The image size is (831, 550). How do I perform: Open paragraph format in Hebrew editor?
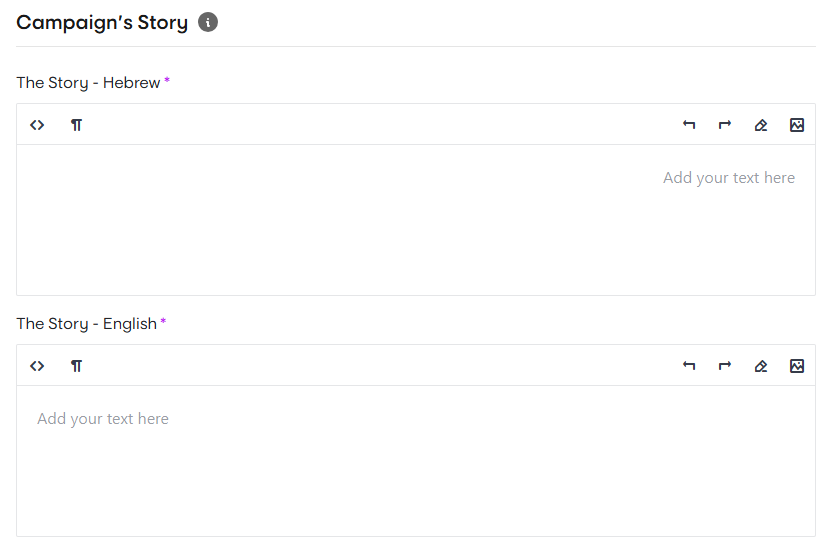(76, 125)
